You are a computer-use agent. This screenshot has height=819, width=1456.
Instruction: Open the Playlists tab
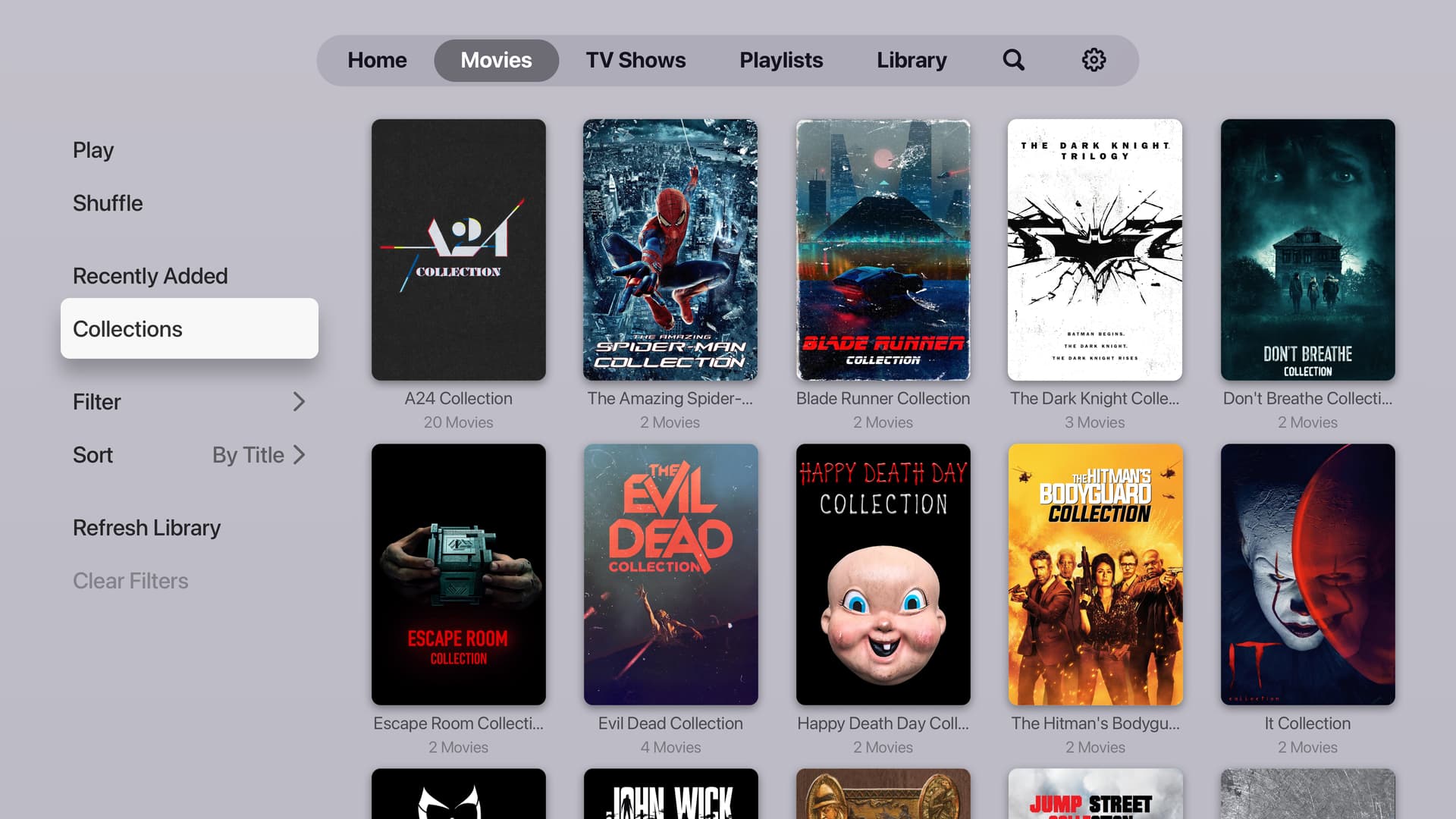(781, 60)
